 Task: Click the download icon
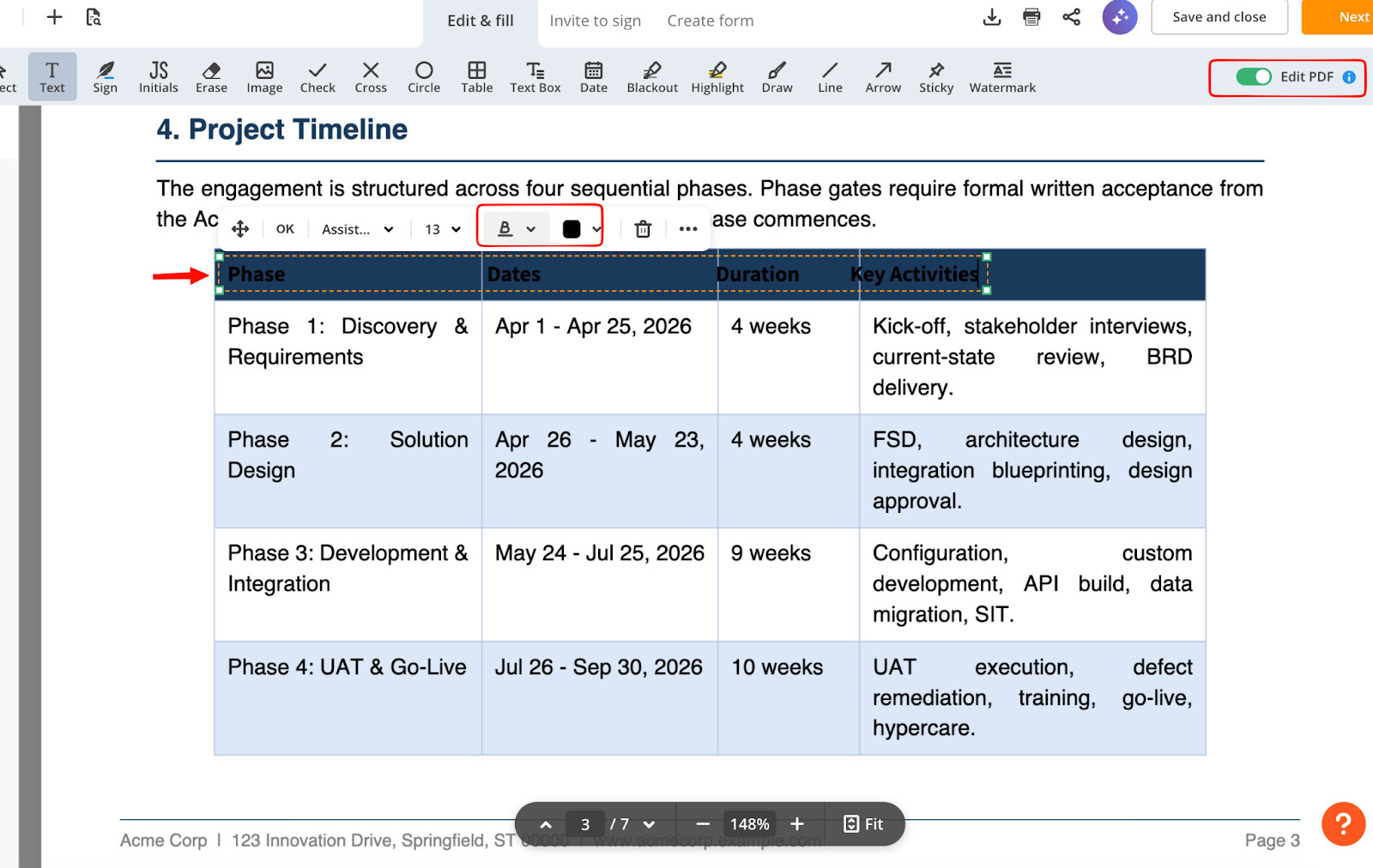[991, 17]
